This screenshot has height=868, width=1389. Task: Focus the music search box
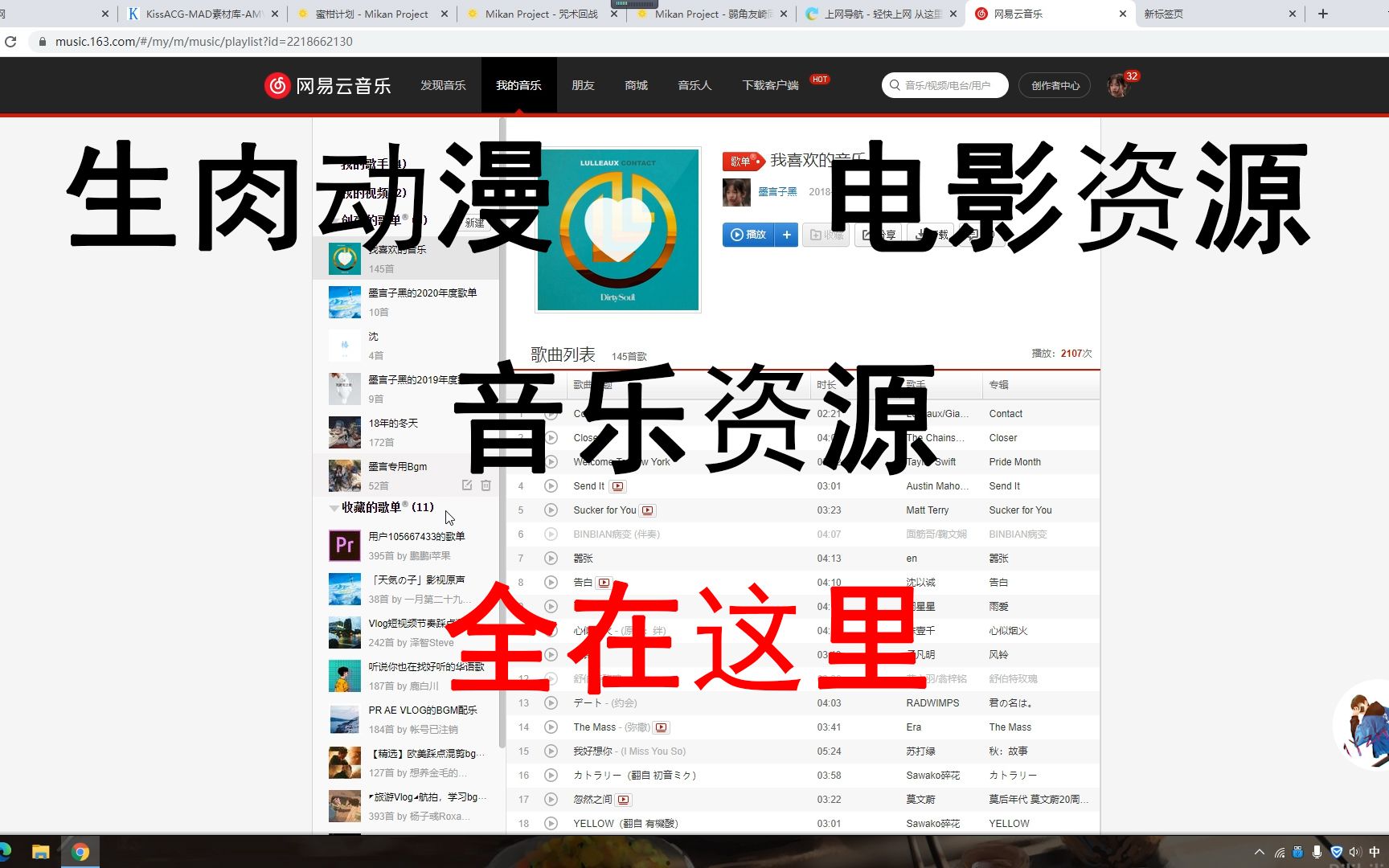coord(945,85)
